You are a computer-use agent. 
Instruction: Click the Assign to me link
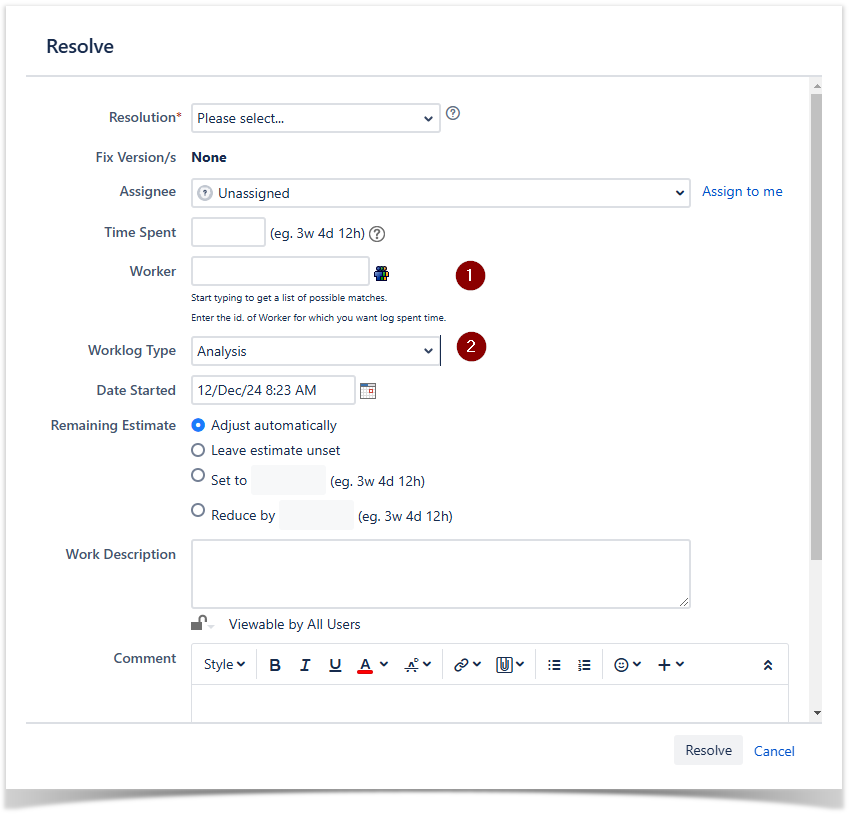[x=742, y=191]
